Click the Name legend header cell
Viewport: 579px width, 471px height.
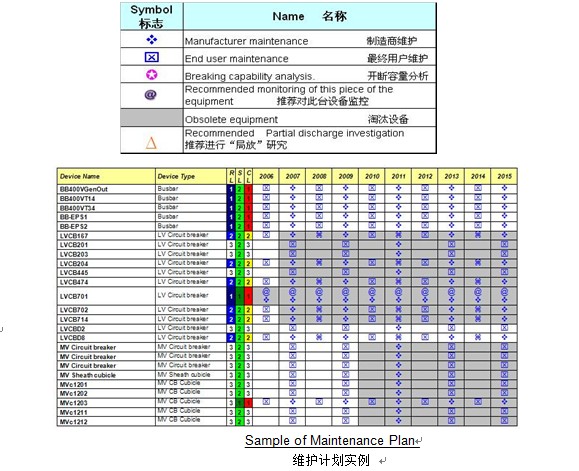[309, 17]
